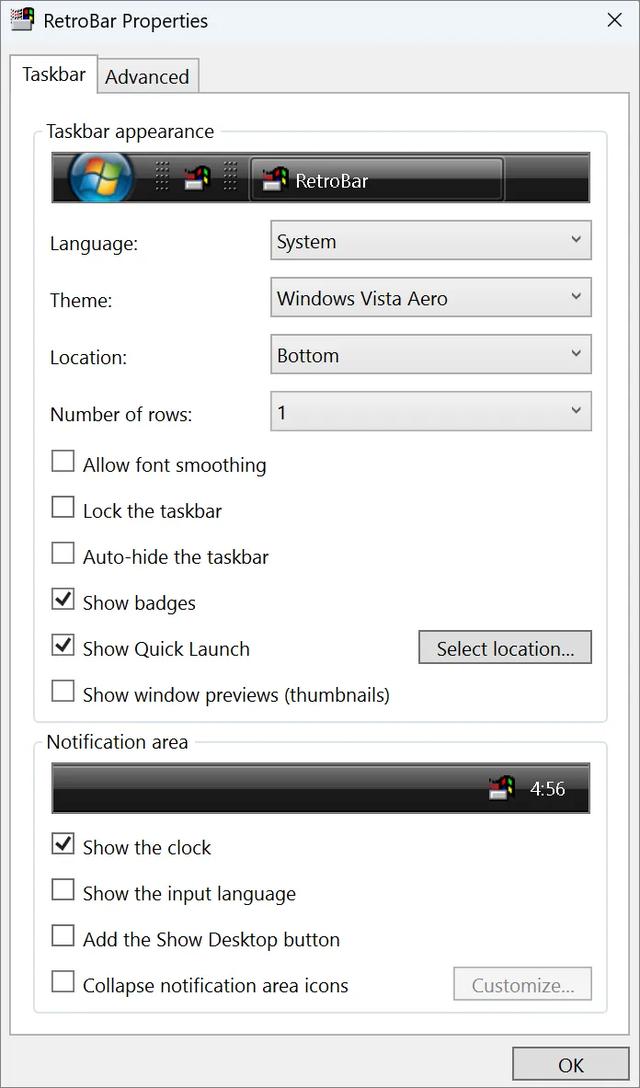Screen dimensions: 640x1088
Task: Close the RetroBar Properties window
Action: (614, 20)
